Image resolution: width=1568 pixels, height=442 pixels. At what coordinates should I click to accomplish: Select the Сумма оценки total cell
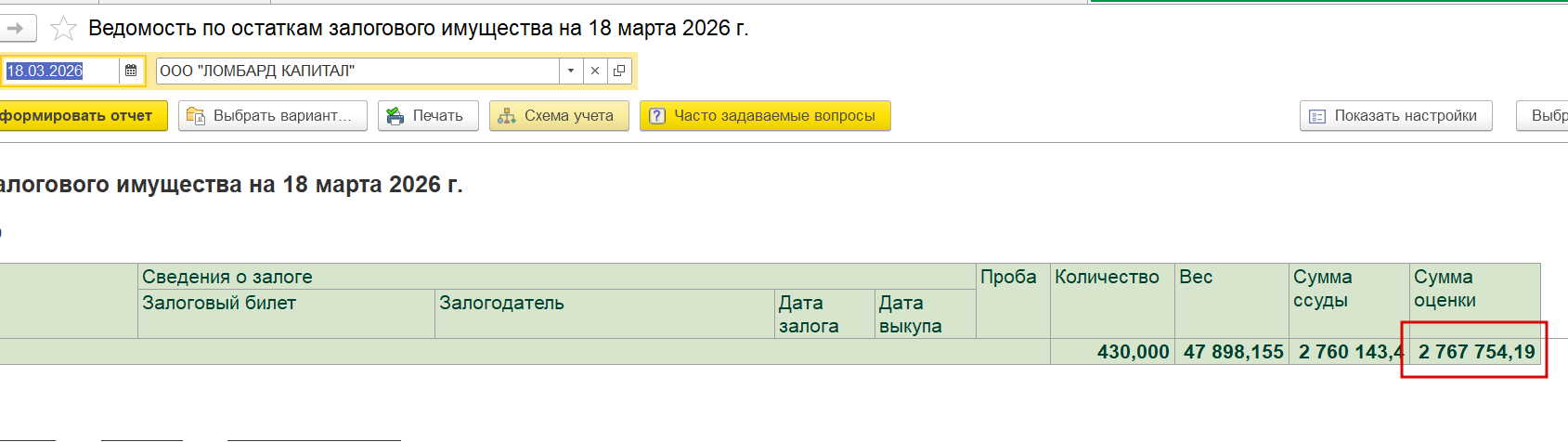[x=1475, y=352]
